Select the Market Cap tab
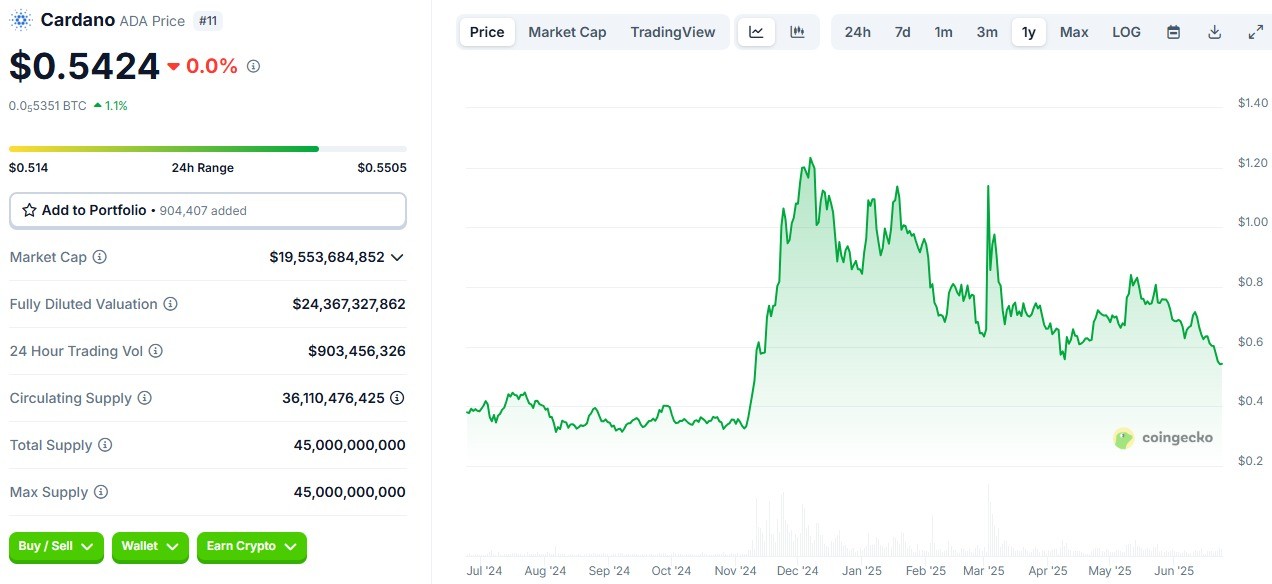The image size is (1272, 584). pos(567,32)
